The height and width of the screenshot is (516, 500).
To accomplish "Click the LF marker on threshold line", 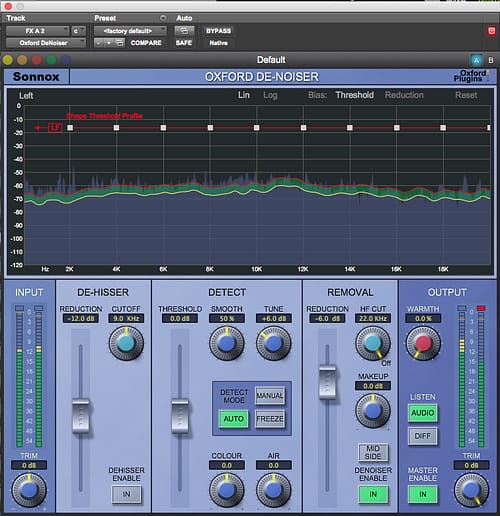I will [55, 127].
